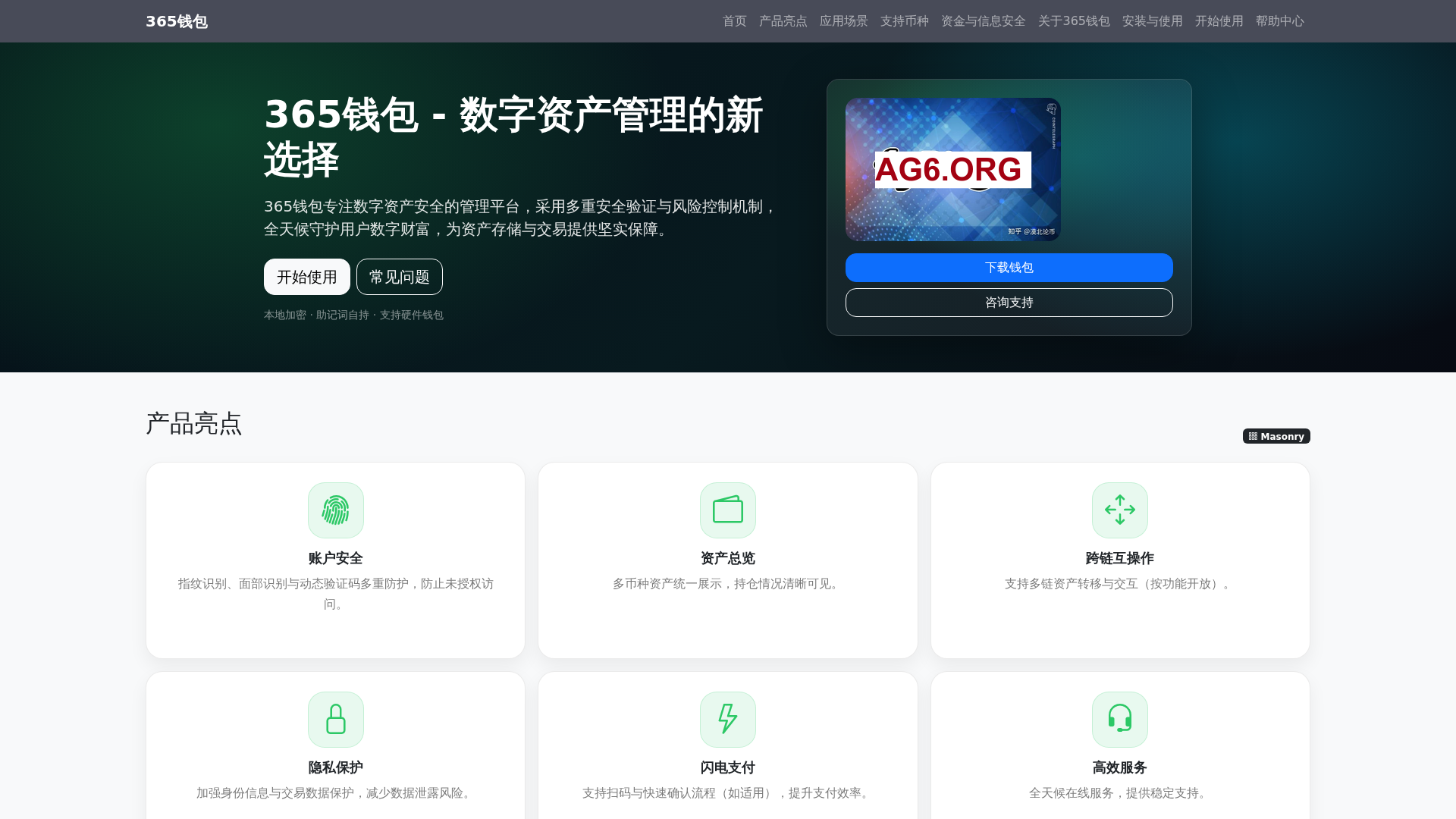Open 支持币种 nav item

click(905, 21)
